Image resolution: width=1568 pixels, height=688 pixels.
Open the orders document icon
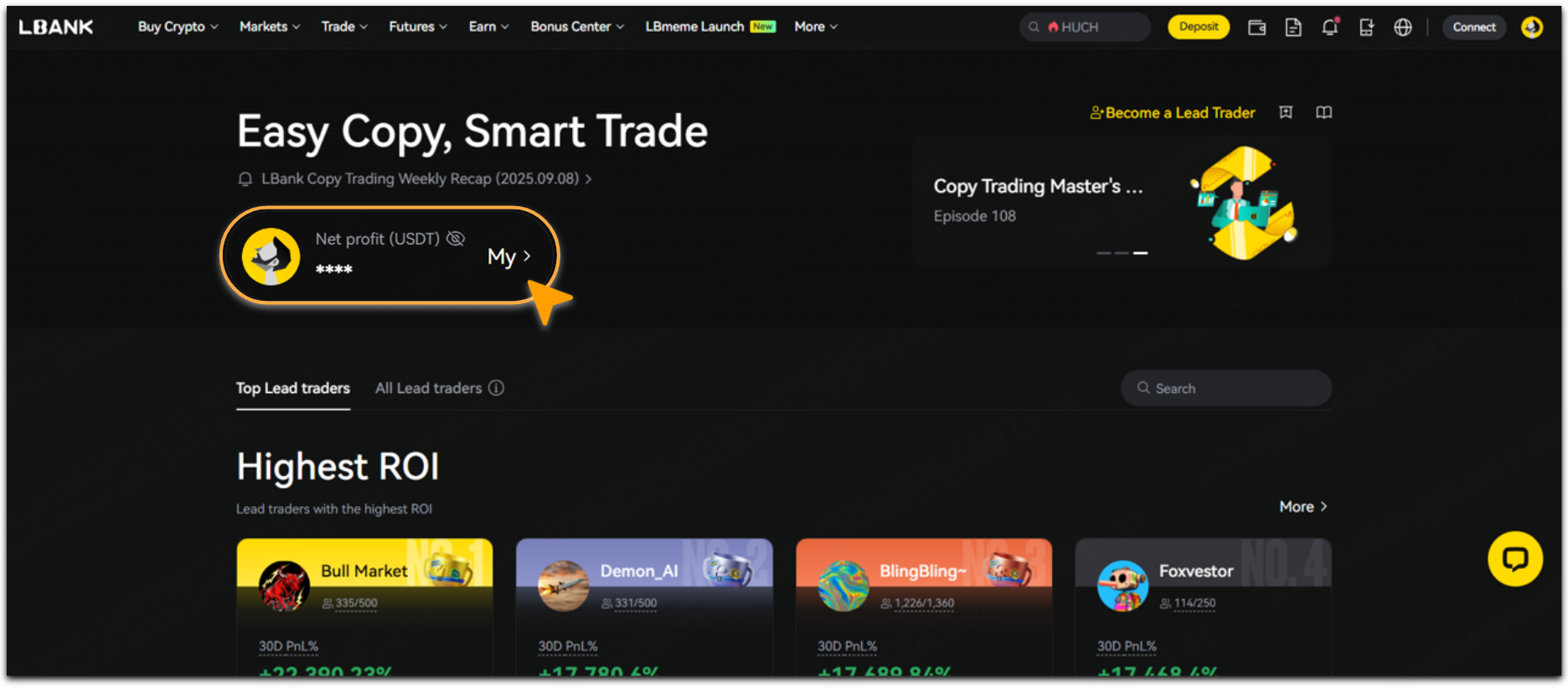[1293, 28]
